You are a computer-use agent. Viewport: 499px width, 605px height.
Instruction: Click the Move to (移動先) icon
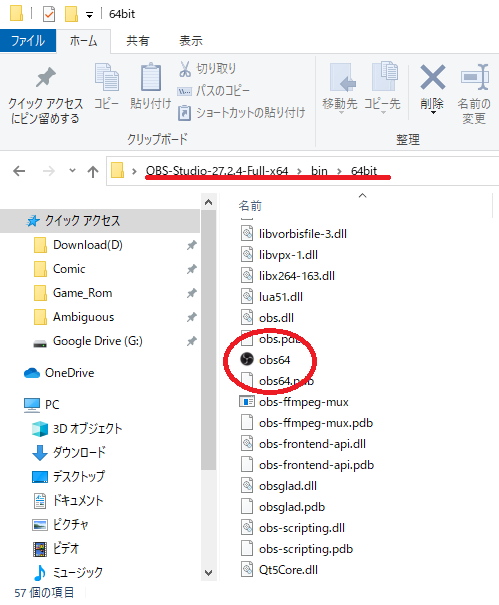pyautogui.click(x=341, y=77)
